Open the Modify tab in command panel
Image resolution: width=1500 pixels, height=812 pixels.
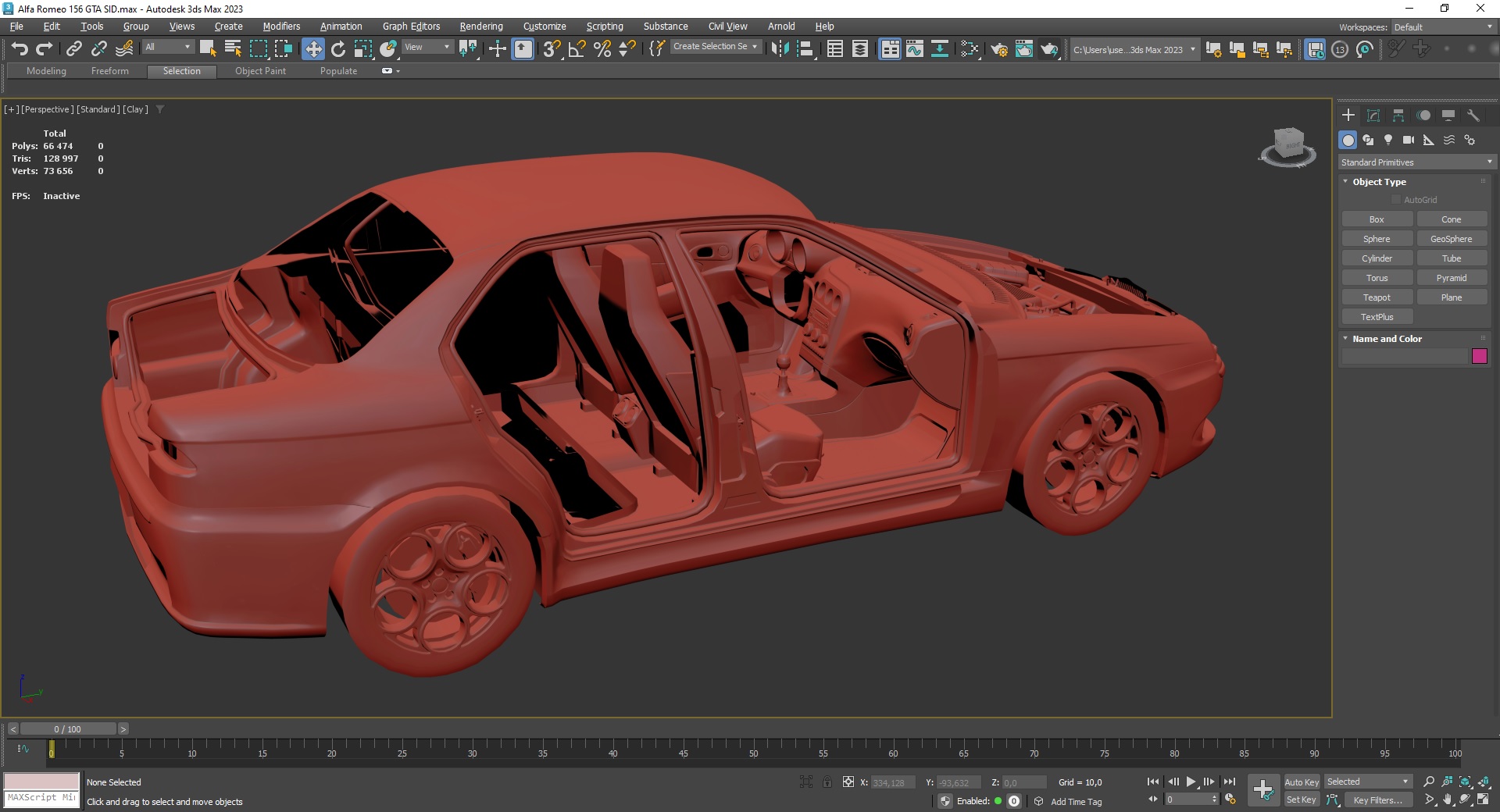1373,116
